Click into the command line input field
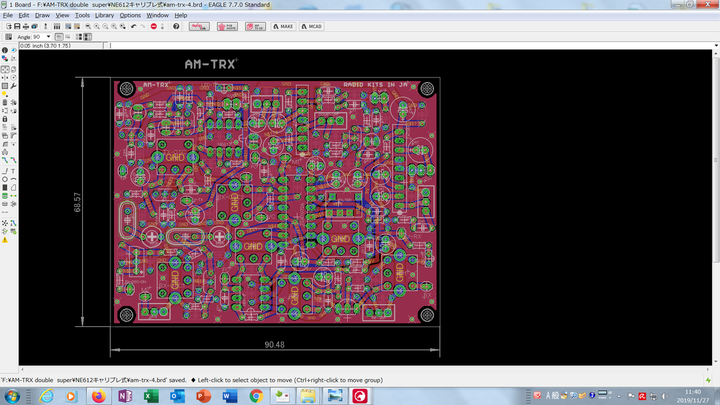 tap(400, 45)
